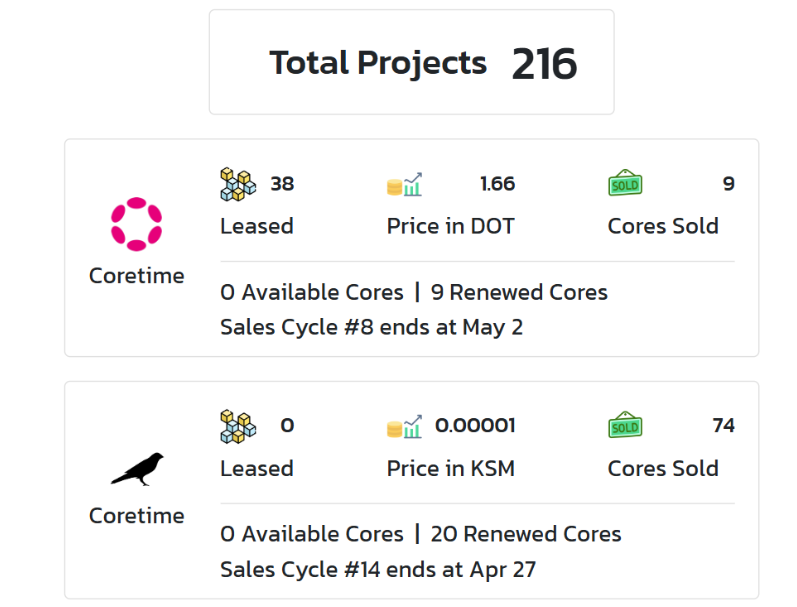Click the 20 Renewed Cores text
The image size is (797, 607).
pyautogui.click(x=526, y=534)
